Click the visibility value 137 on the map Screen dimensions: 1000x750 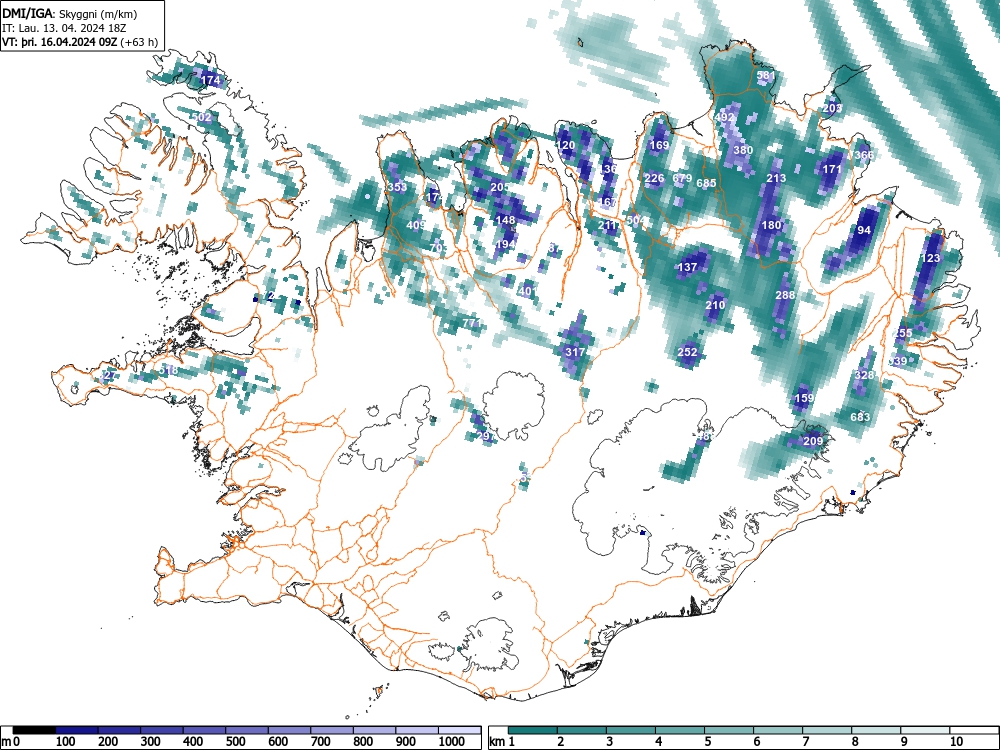tap(687, 267)
